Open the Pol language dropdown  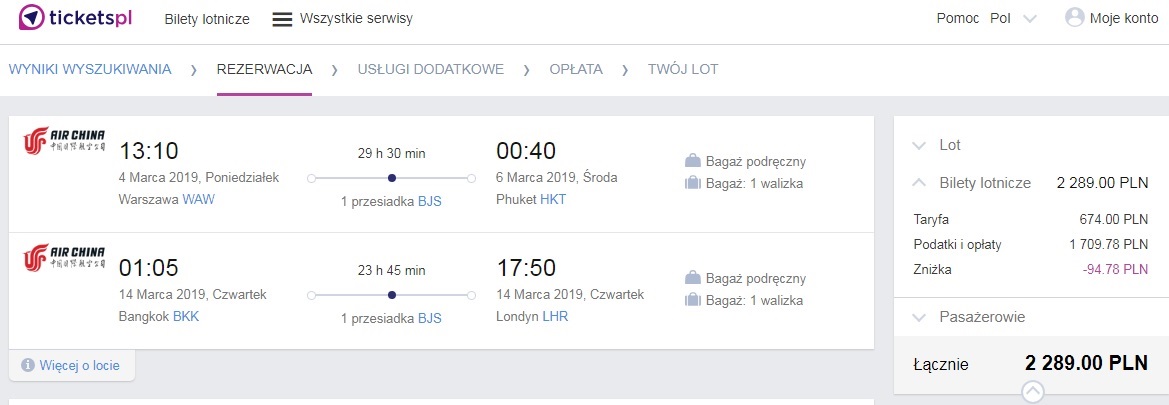[x=1013, y=19]
